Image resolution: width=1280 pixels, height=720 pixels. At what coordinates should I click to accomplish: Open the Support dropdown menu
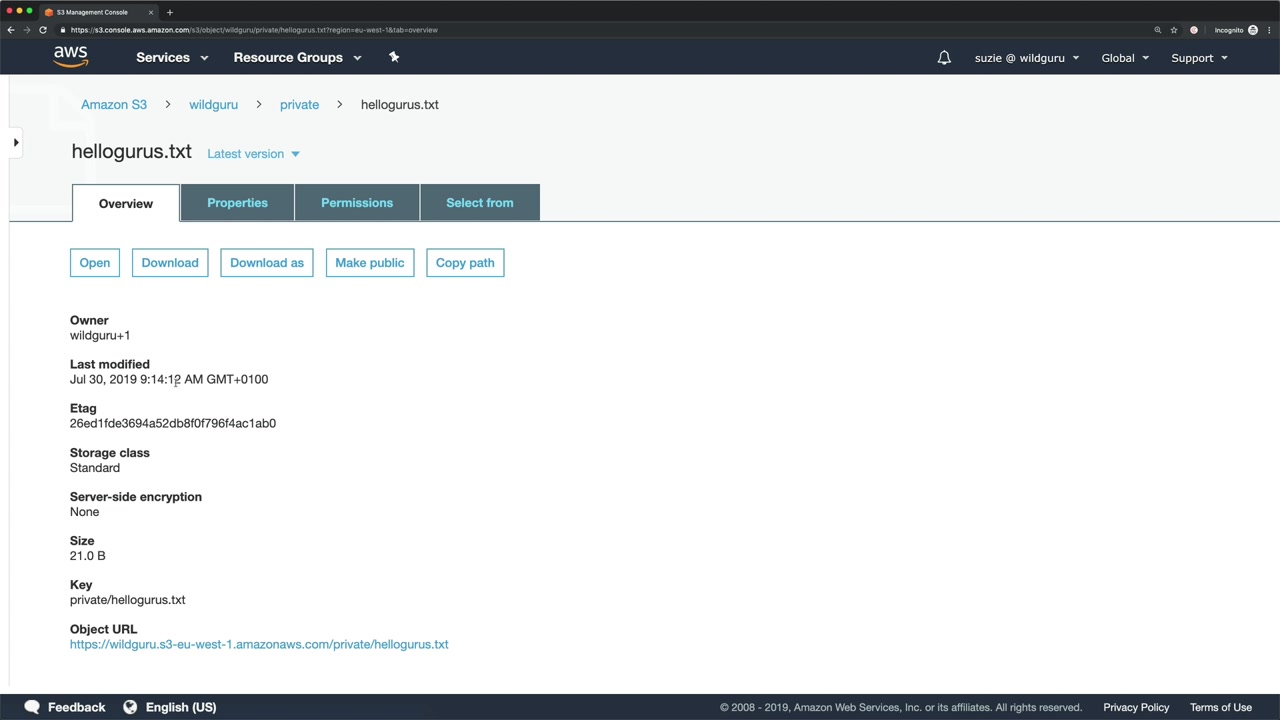1199,58
